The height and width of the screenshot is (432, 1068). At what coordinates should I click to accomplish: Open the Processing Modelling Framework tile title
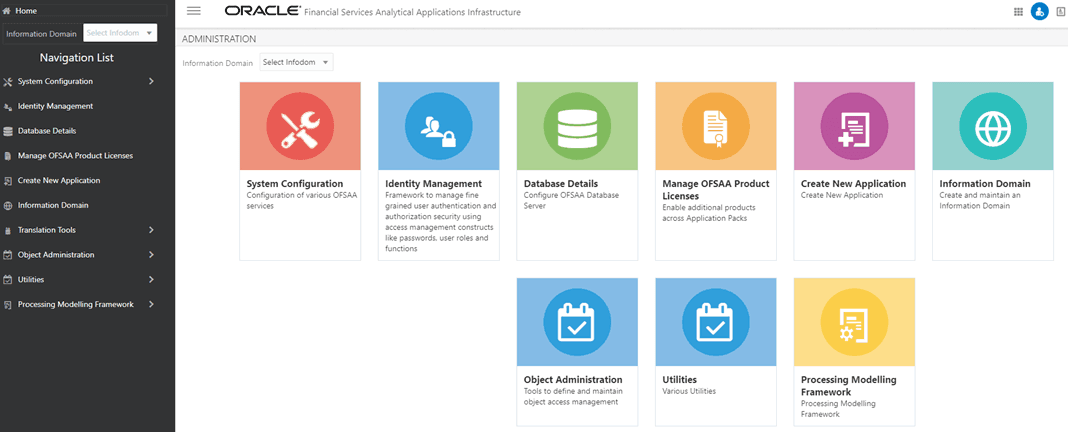pos(849,386)
